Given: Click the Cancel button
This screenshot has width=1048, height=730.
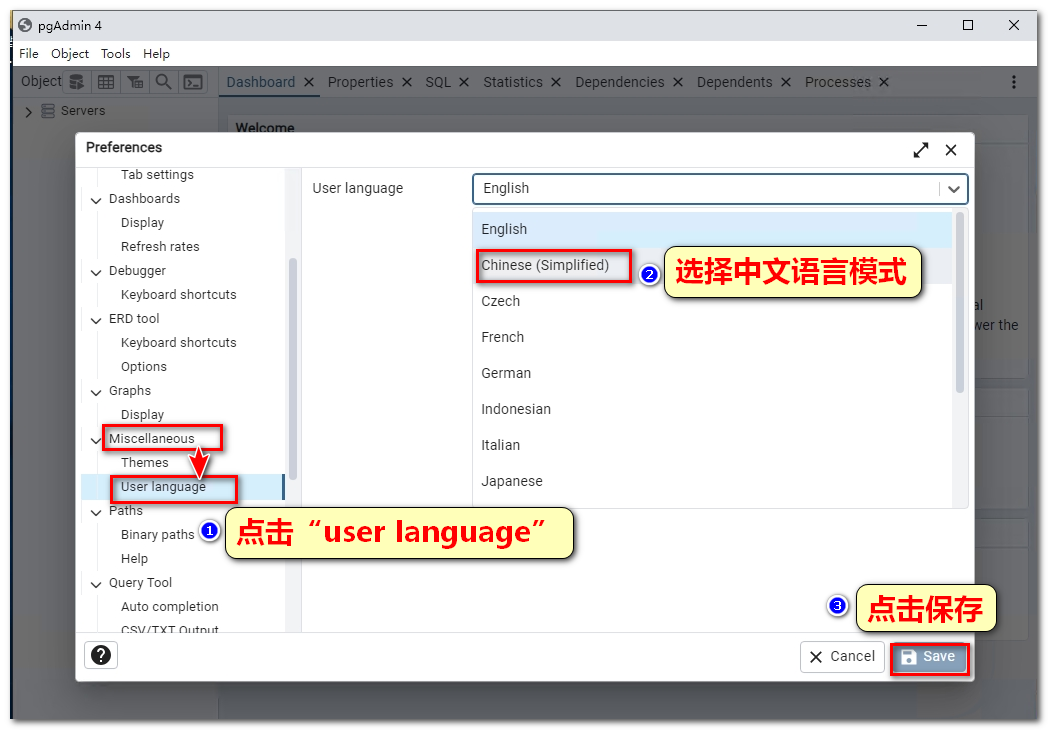Looking at the screenshot, I should point(842,657).
